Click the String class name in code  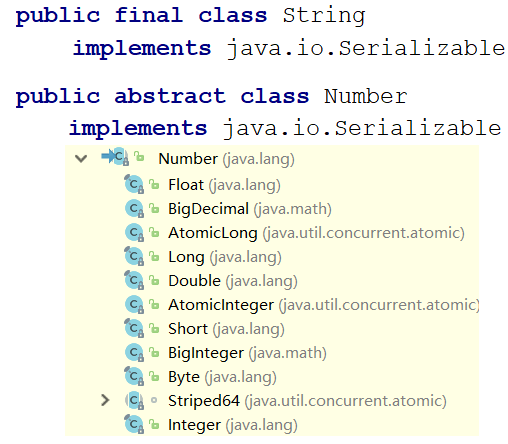[x=324, y=16]
